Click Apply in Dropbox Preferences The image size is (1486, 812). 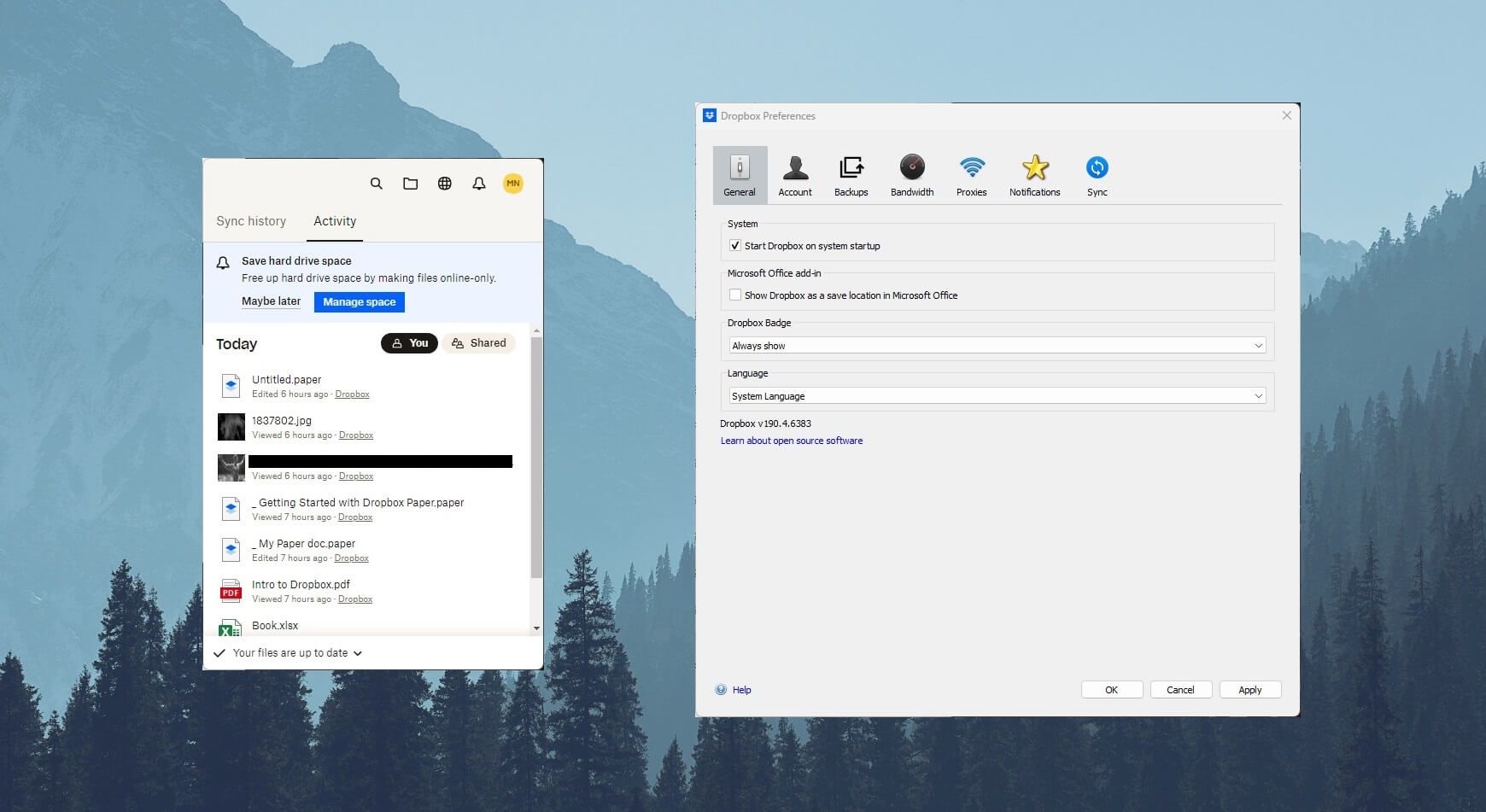coord(1250,690)
